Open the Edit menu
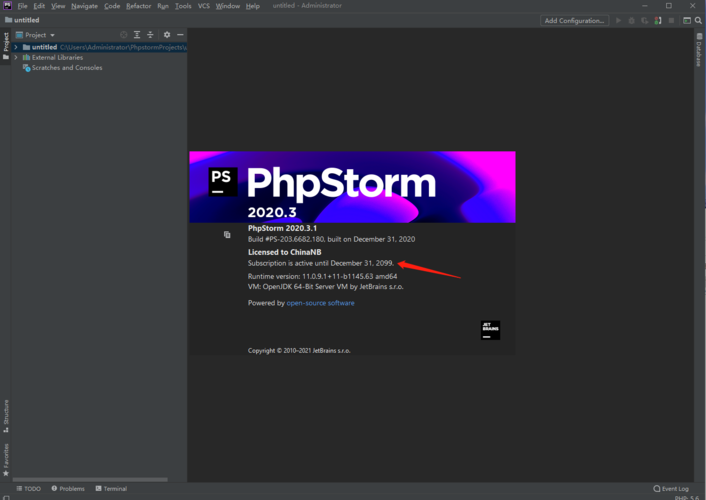This screenshot has width=706, height=500. pos(39,6)
